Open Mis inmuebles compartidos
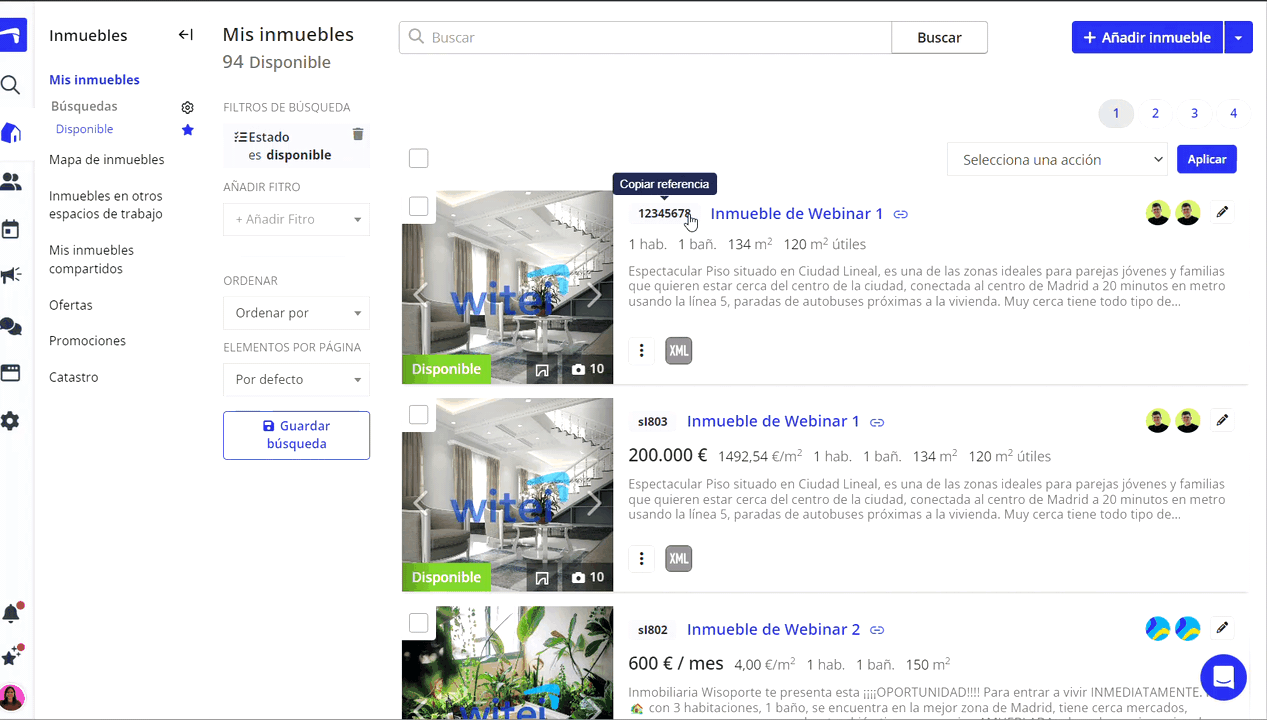 click(91, 259)
